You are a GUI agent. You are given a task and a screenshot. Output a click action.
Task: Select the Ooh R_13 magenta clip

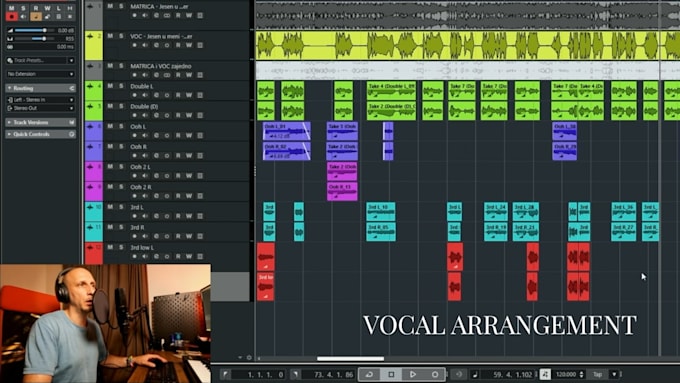342,191
